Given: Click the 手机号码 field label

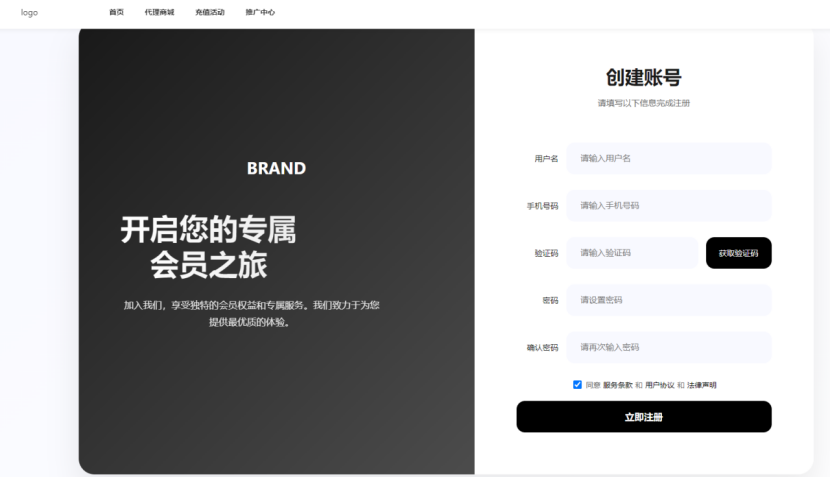Looking at the screenshot, I should point(542,206).
